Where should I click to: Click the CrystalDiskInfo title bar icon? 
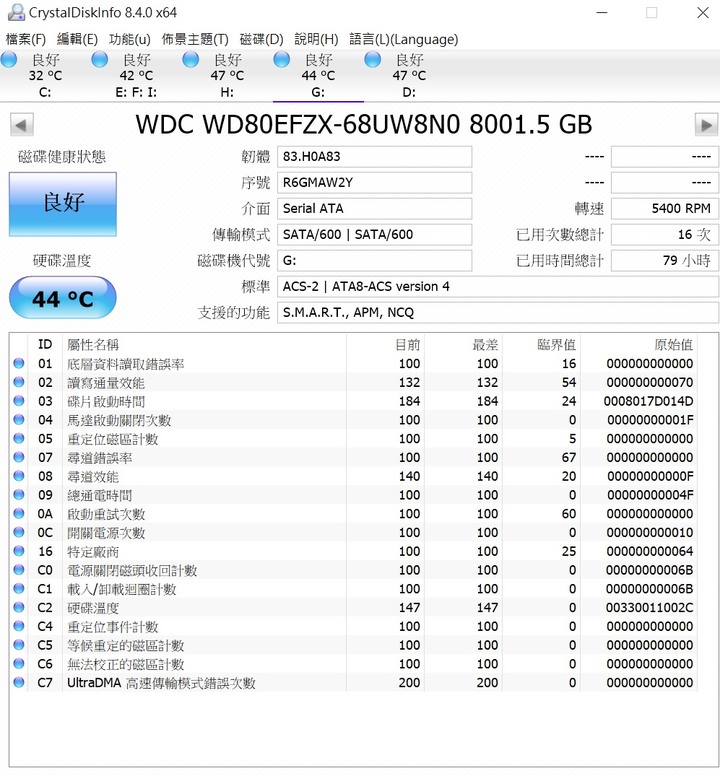click(16, 12)
